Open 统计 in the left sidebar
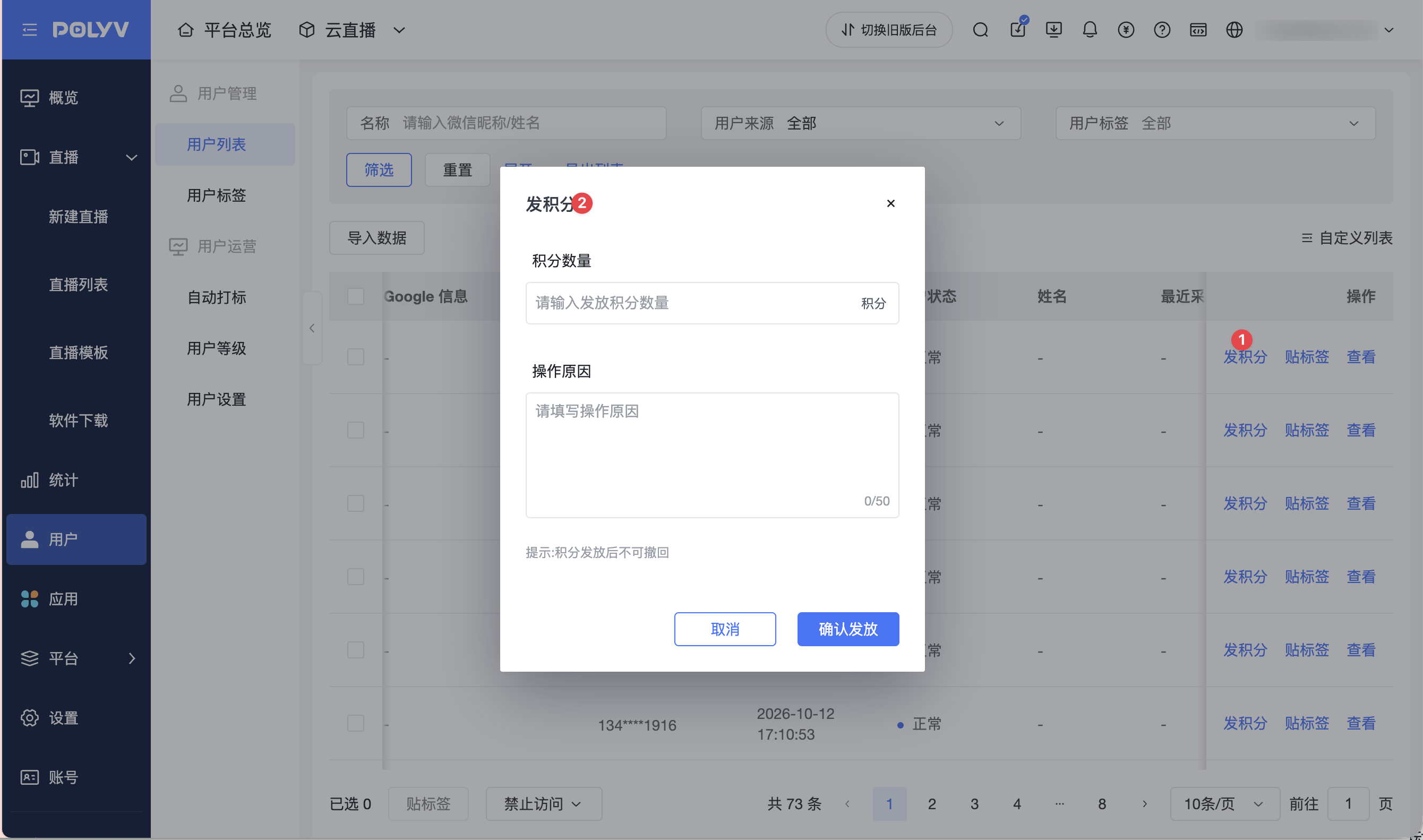The image size is (1423, 840). tap(76, 480)
